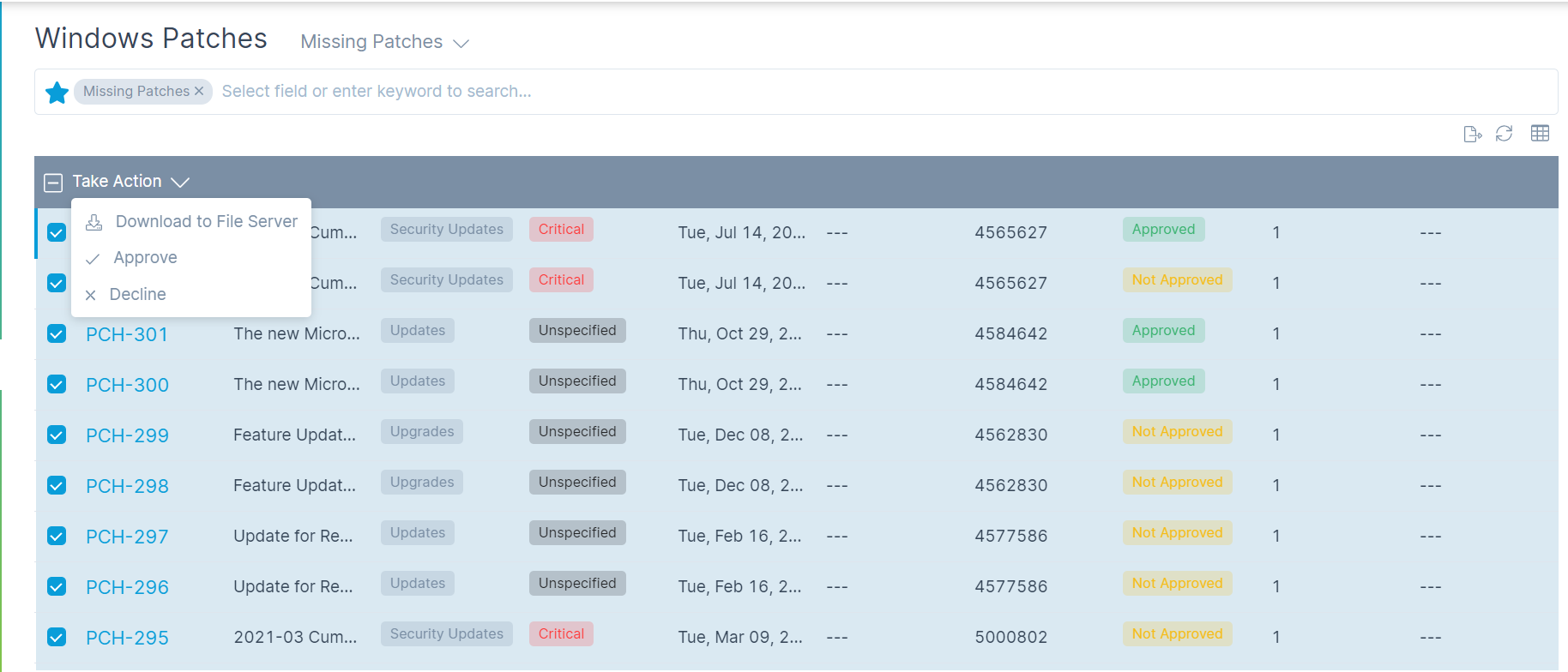1568x672 pixels.
Task: Uncheck the PCH-295 checkbox
Action: (57, 637)
